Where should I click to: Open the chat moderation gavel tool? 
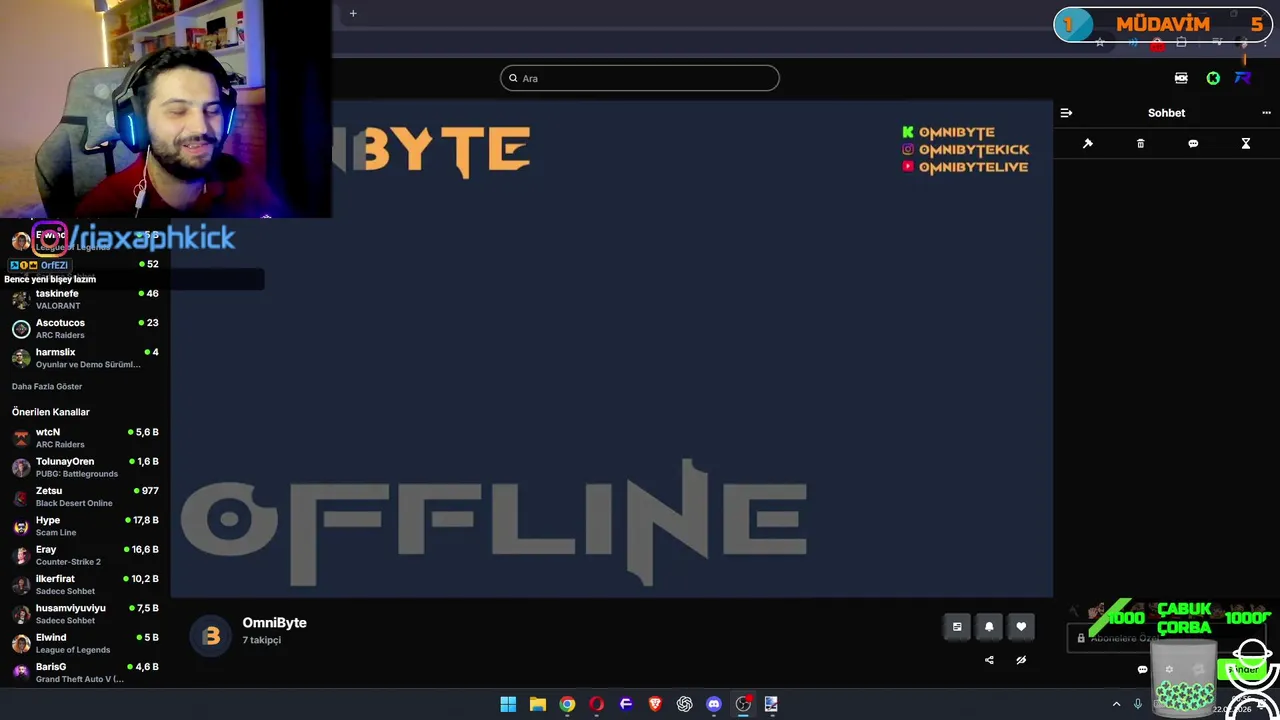(1088, 144)
